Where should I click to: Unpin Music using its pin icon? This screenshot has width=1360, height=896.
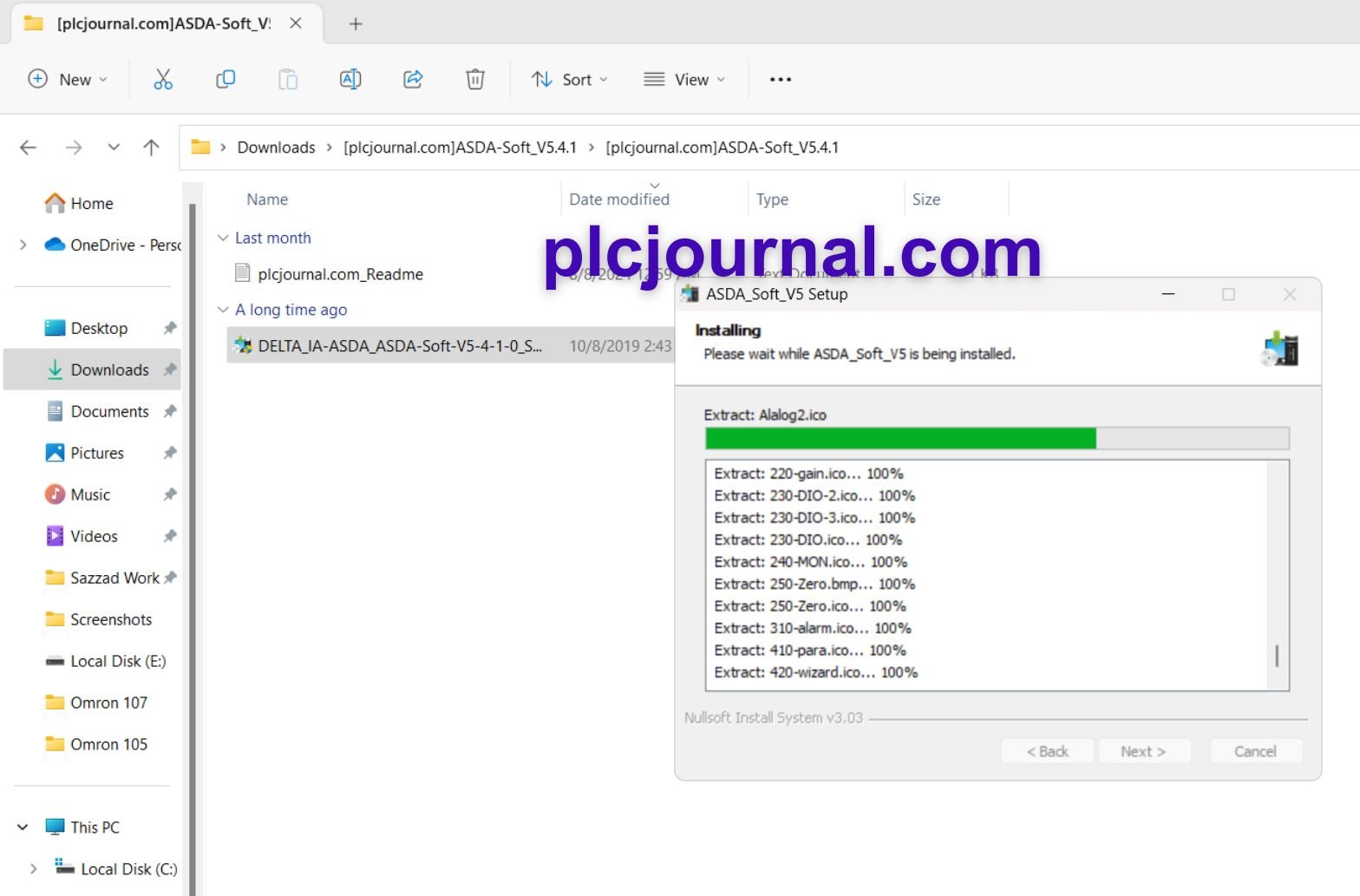click(x=170, y=494)
